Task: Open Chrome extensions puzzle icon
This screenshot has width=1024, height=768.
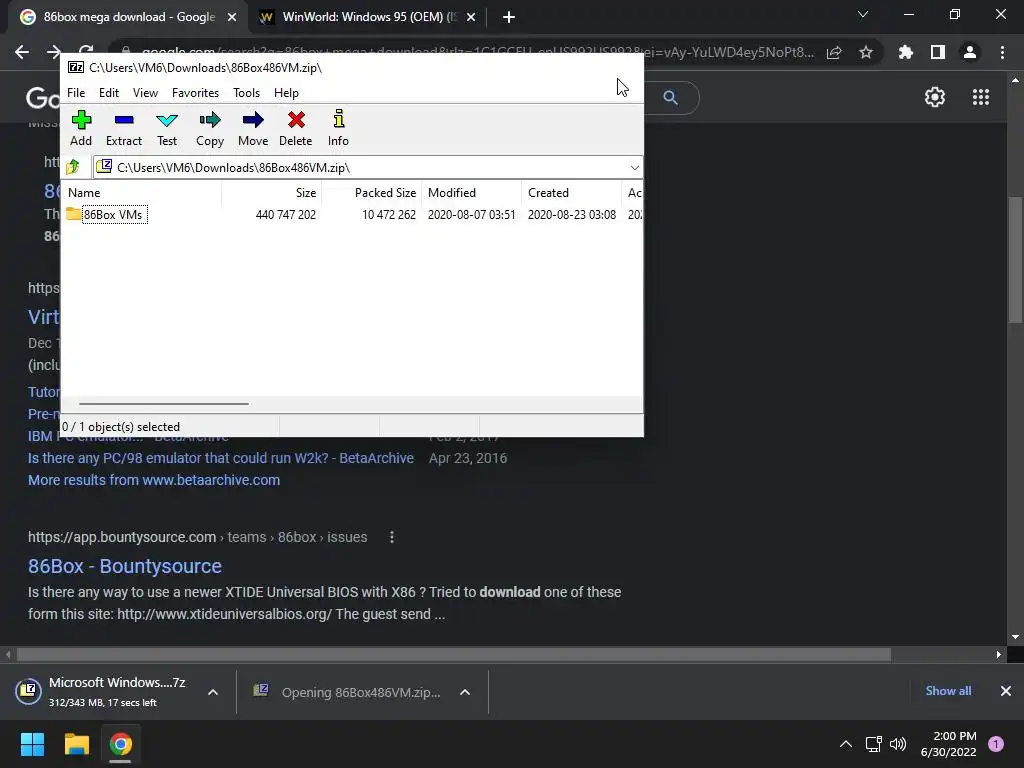Action: click(905, 52)
